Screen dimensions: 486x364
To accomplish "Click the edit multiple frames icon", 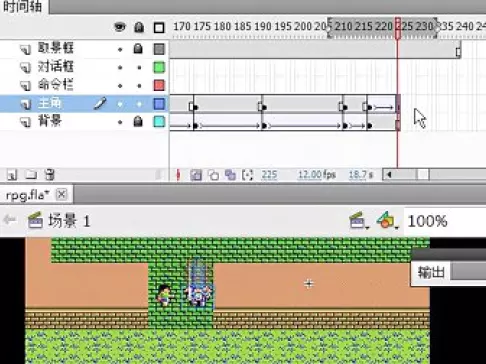I will [230, 175].
